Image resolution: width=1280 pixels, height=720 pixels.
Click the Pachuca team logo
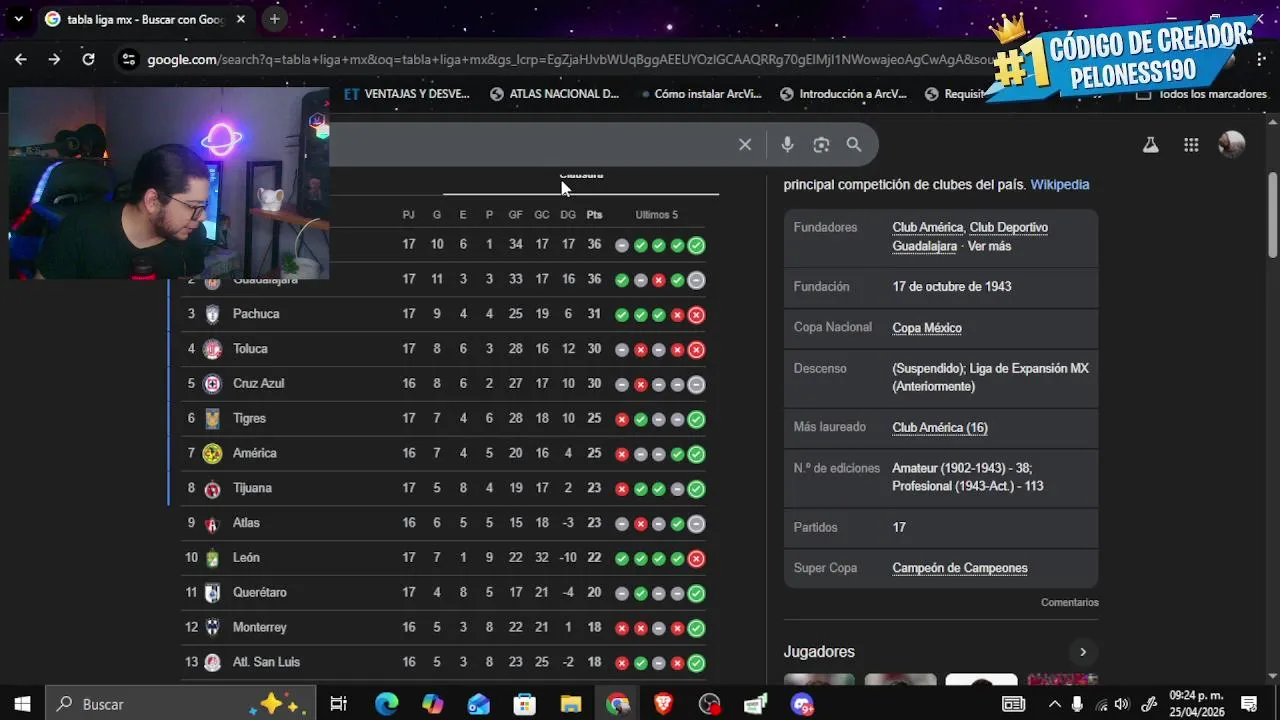click(x=212, y=314)
